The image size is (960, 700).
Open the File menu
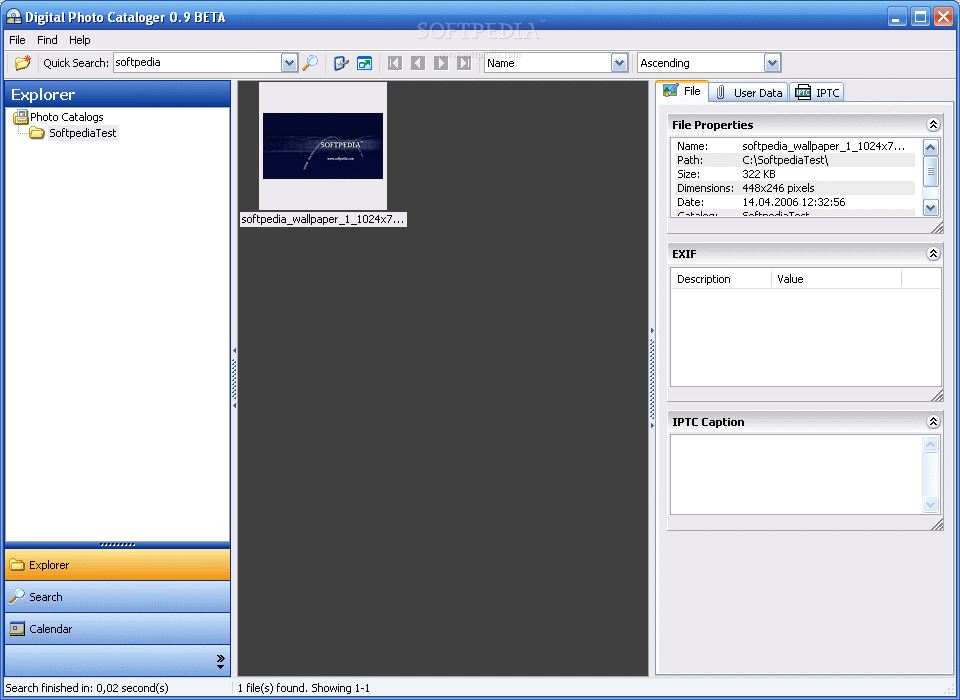pyautogui.click(x=17, y=40)
